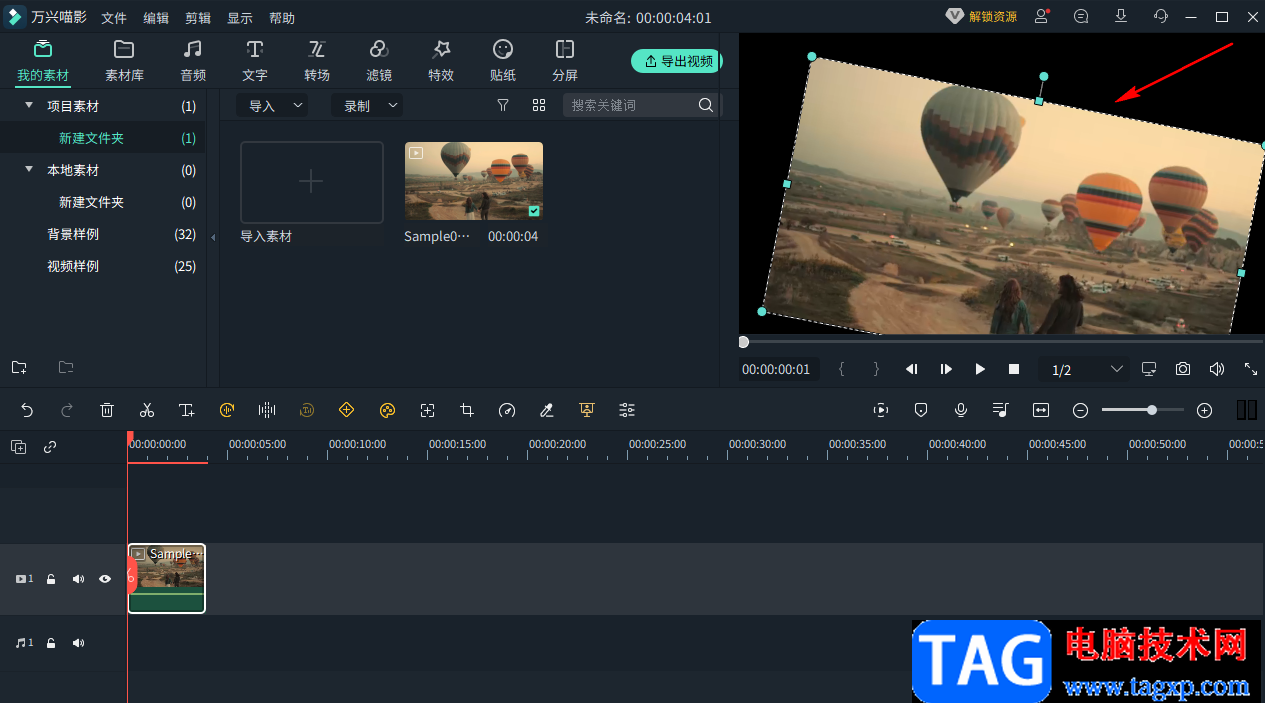1265x703 pixels.
Task: Start voiceover recording with the microphone icon
Action: 961,410
